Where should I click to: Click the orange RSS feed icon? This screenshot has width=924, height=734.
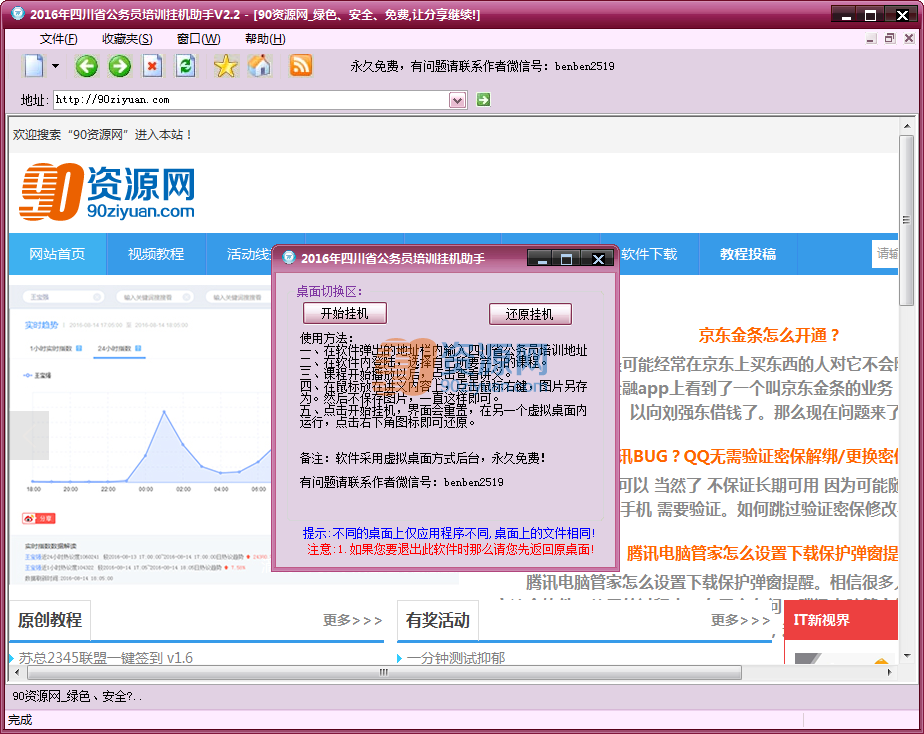pos(301,65)
